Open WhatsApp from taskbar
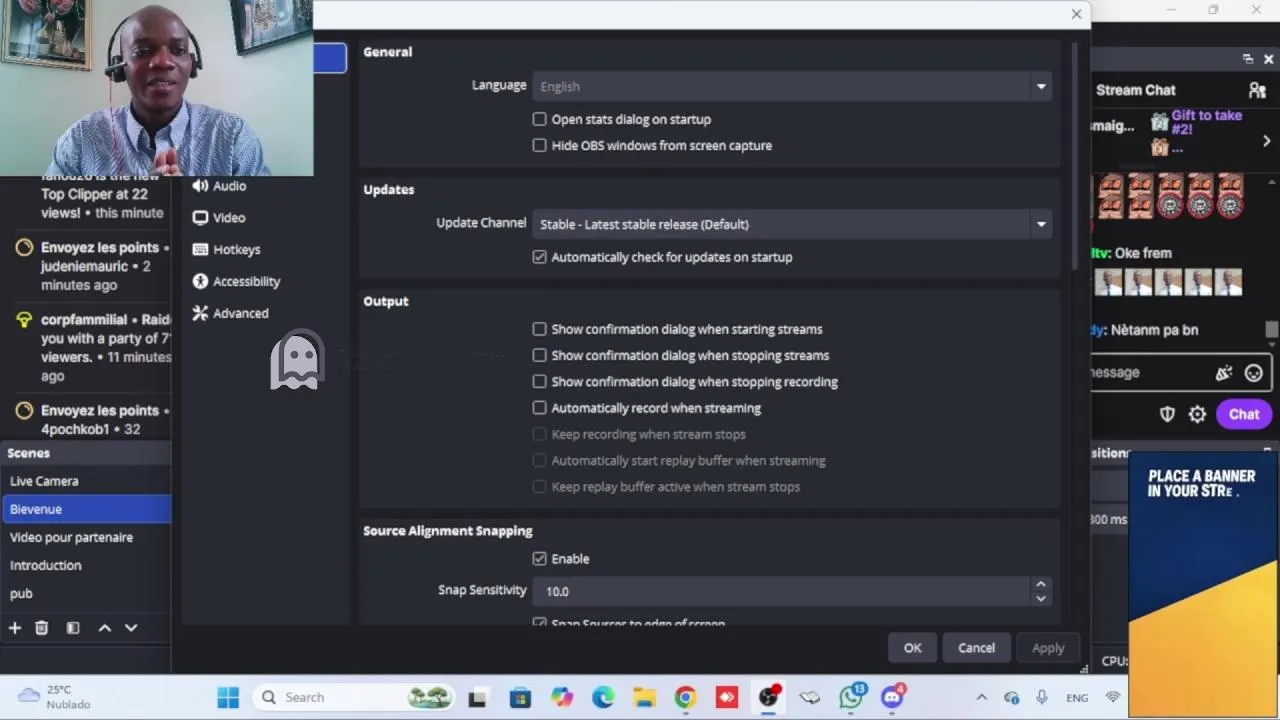The height and width of the screenshot is (720, 1280). (x=851, y=697)
